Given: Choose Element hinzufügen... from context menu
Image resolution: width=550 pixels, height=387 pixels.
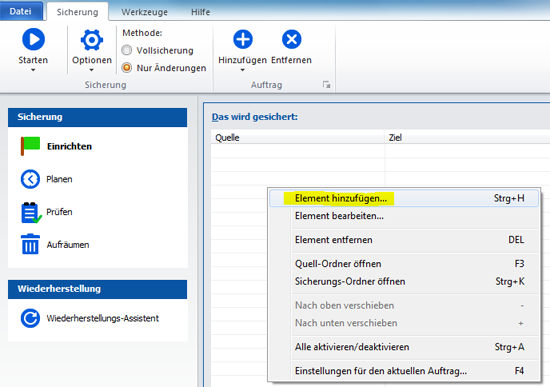Looking at the screenshot, I should pyautogui.click(x=404, y=198).
